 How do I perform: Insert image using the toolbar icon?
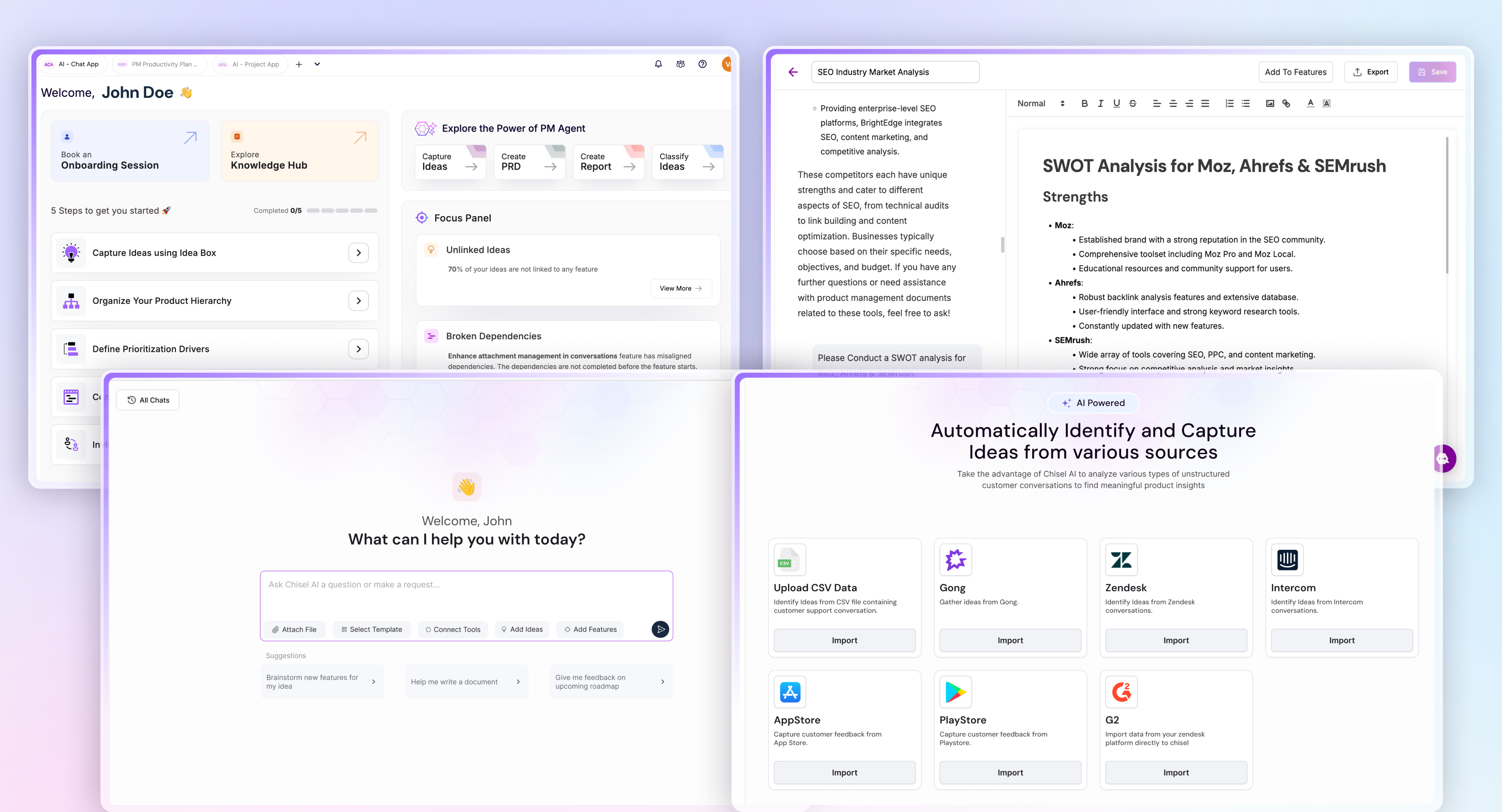(x=1270, y=104)
